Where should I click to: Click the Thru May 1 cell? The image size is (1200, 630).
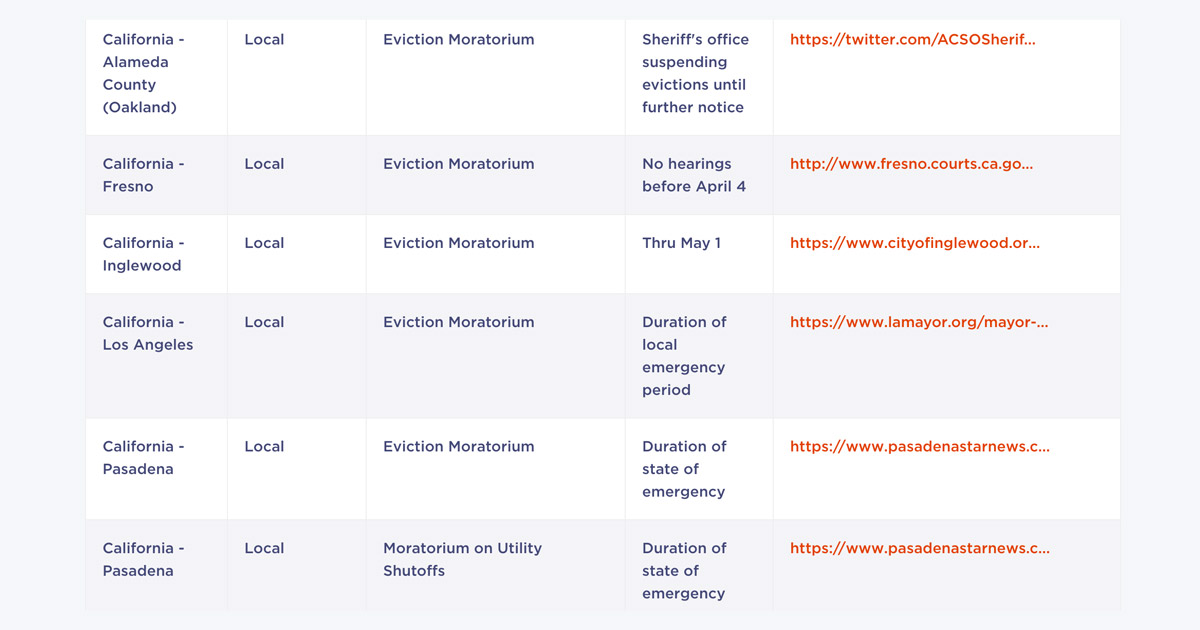(x=681, y=243)
